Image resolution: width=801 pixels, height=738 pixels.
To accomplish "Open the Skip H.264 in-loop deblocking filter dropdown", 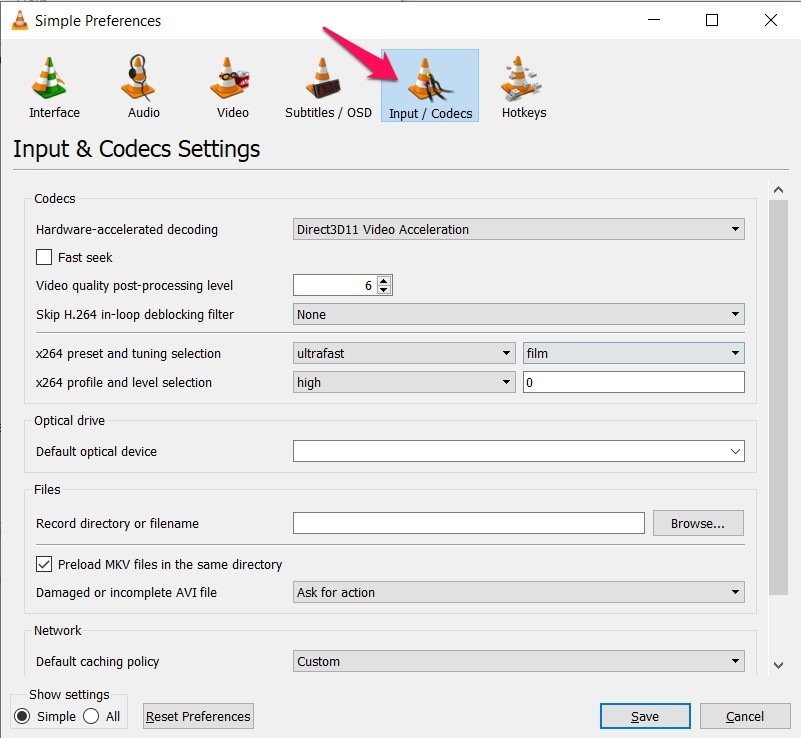I will (x=519, y=314).
